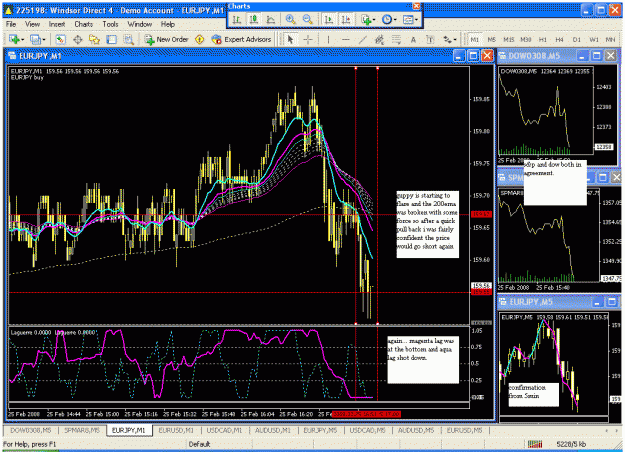Click the EURJPY,M5 mini chart window

pyautogui.click(x=558, y=359)
